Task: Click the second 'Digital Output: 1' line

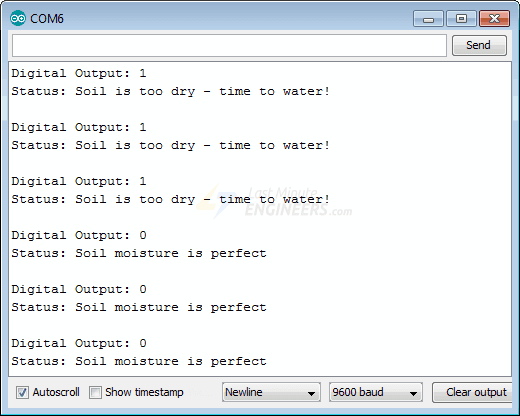Action: coord(79,127)
